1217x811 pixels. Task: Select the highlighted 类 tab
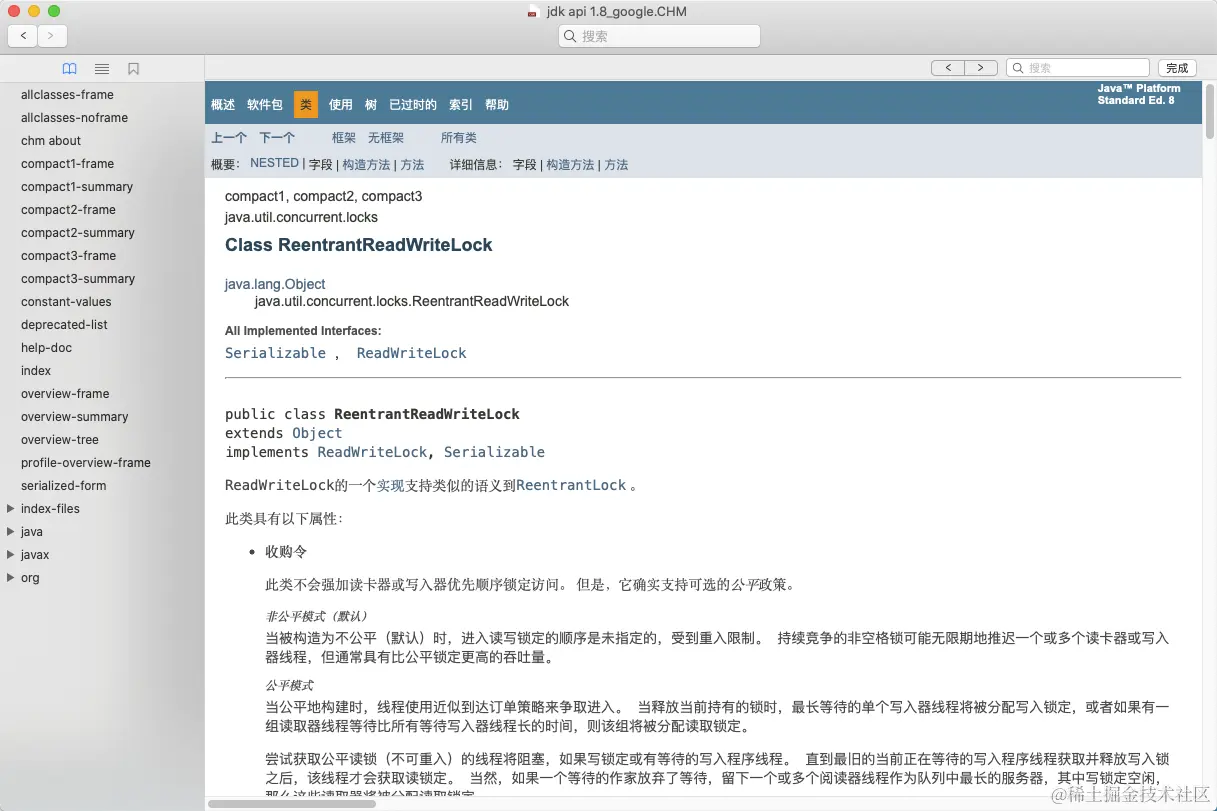point(306,105)
